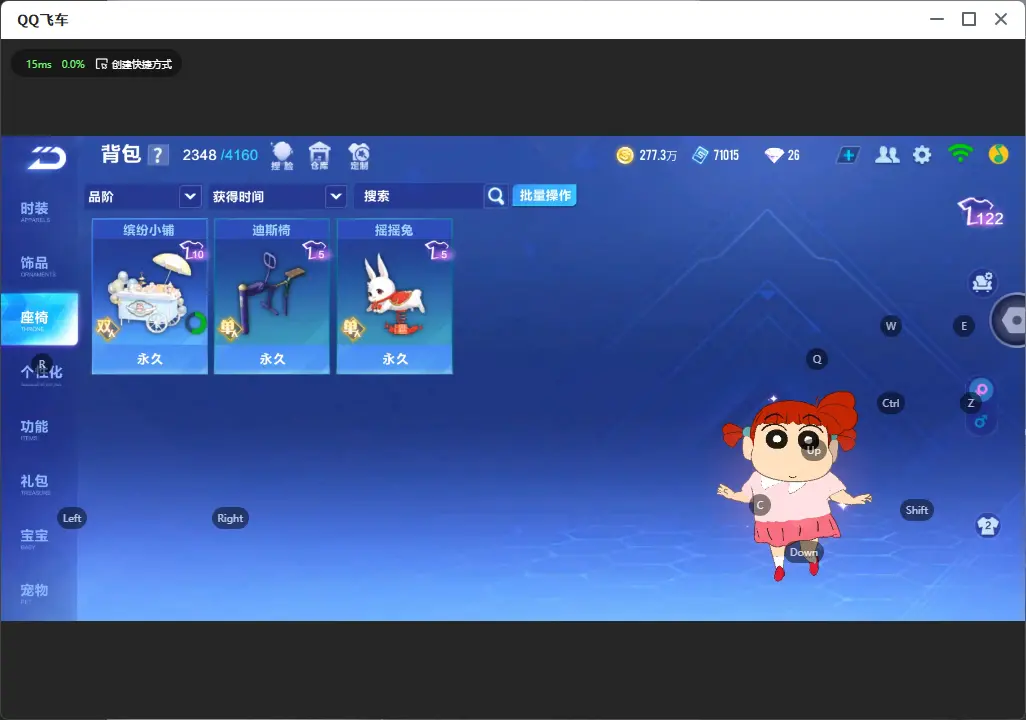Viewport: 1026px width, 720px height.
Task: Click the yellow music note icon
Action: click(998, 154)
